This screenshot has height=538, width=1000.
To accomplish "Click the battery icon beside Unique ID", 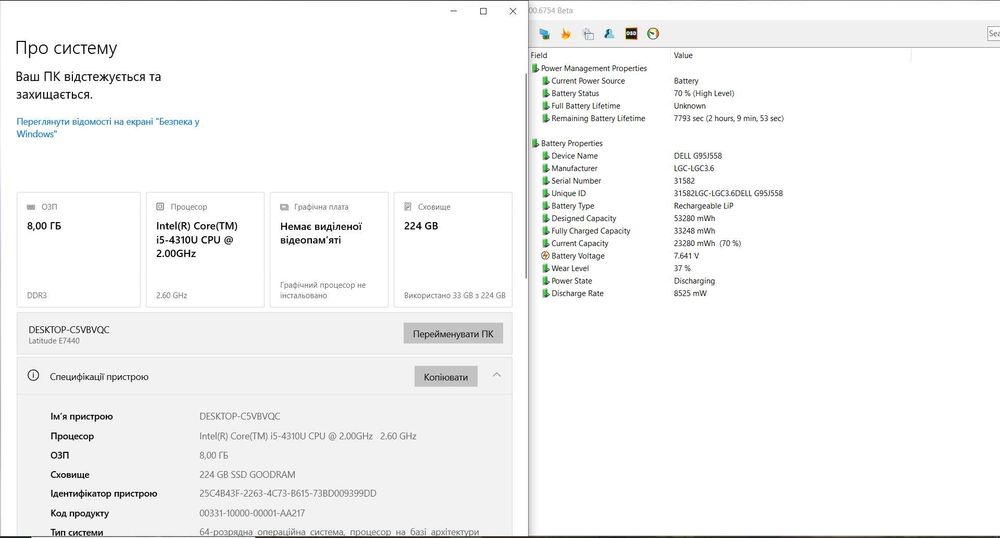I will [545, 193].
